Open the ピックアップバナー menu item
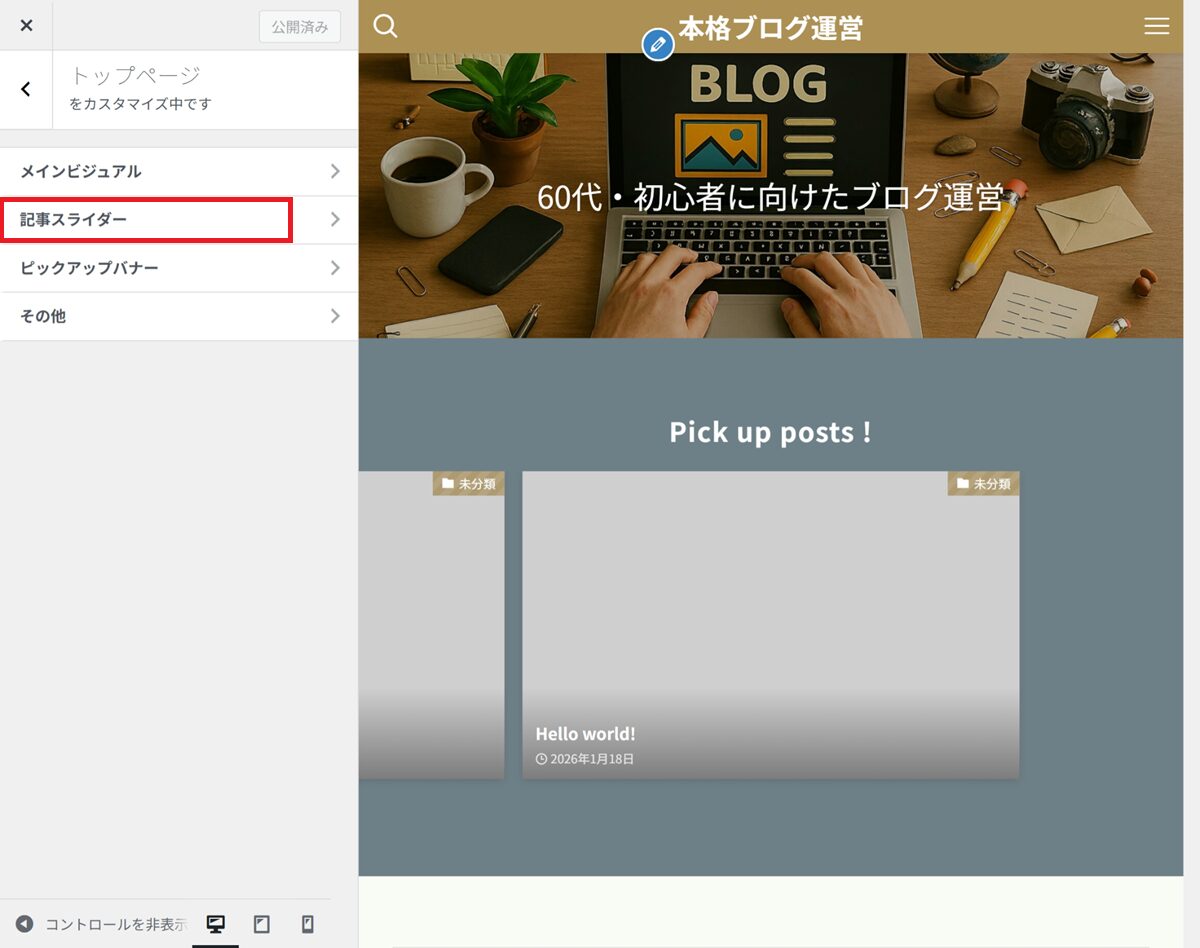1200x948 pixels. point(90,268)
